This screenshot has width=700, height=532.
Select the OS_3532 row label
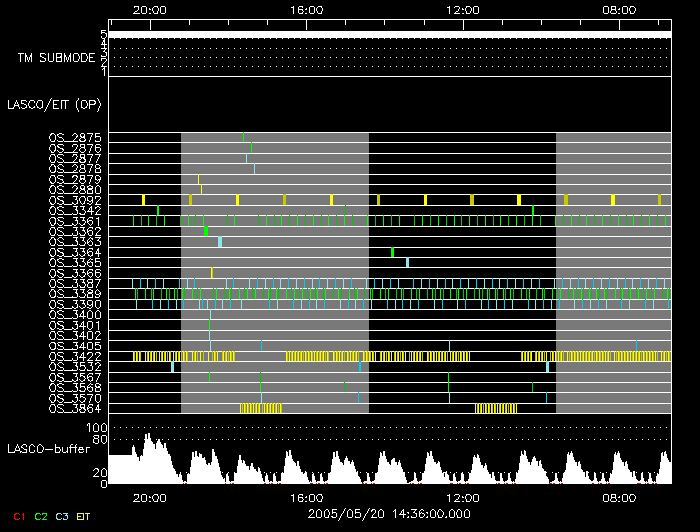pyautogui.click(x=74, y=367)
